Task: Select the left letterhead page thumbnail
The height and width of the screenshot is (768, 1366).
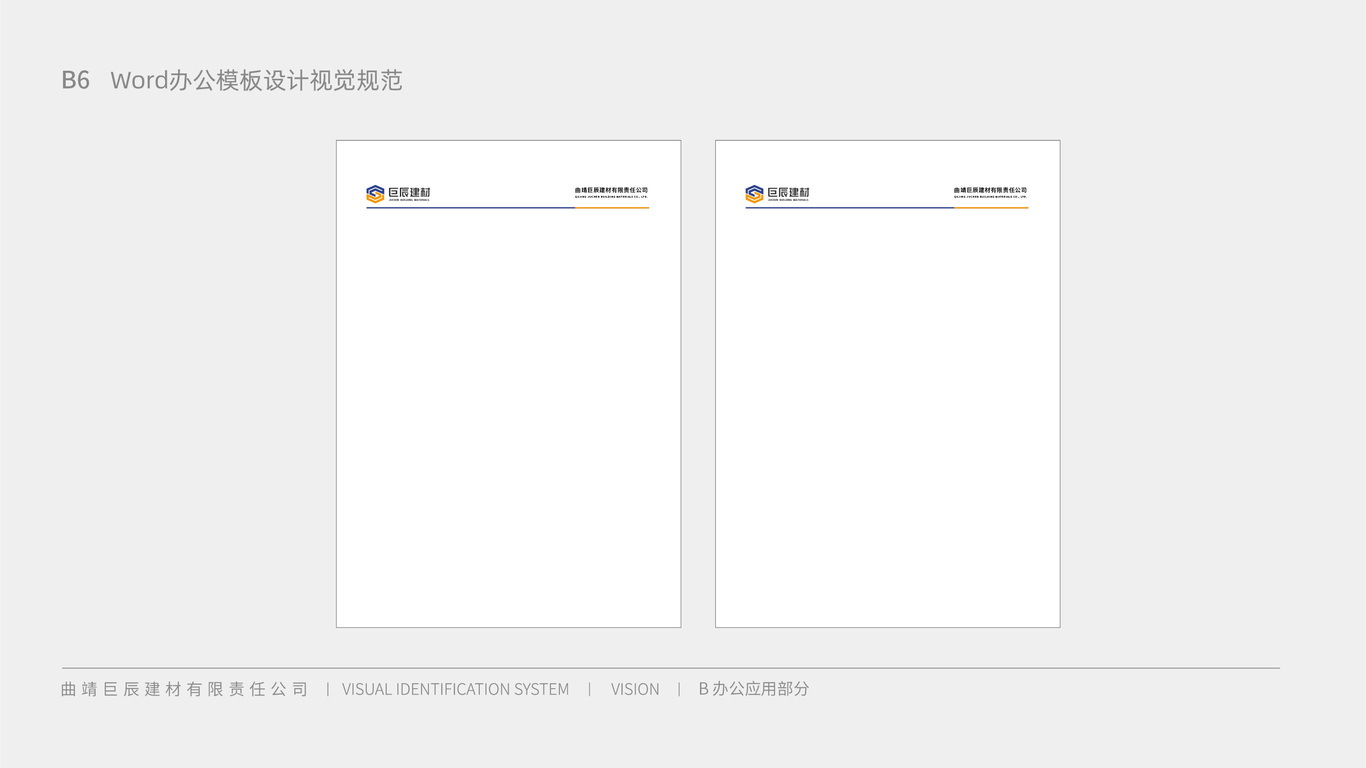Action: [x=508, y=384]
